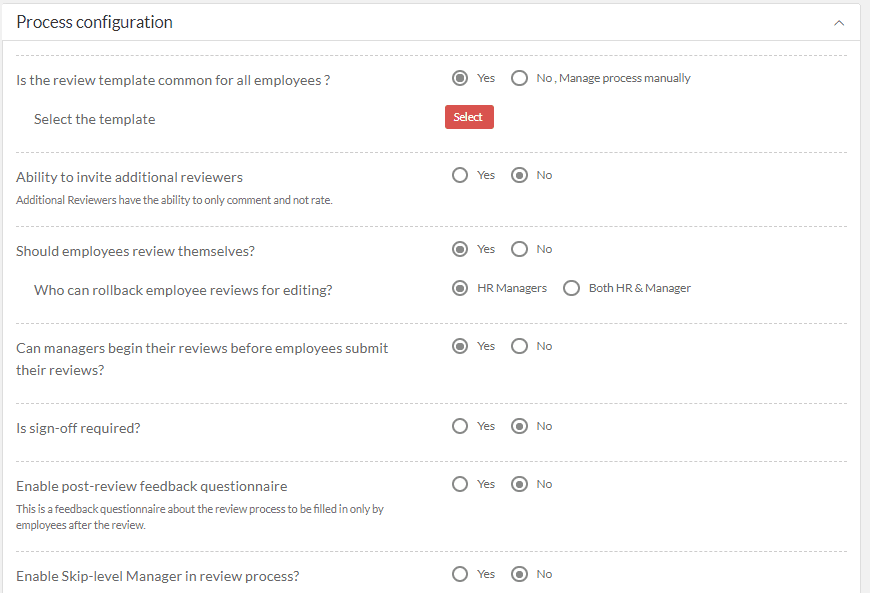Click the red Select template button
The image size is (870, 593).
point(469,117)
